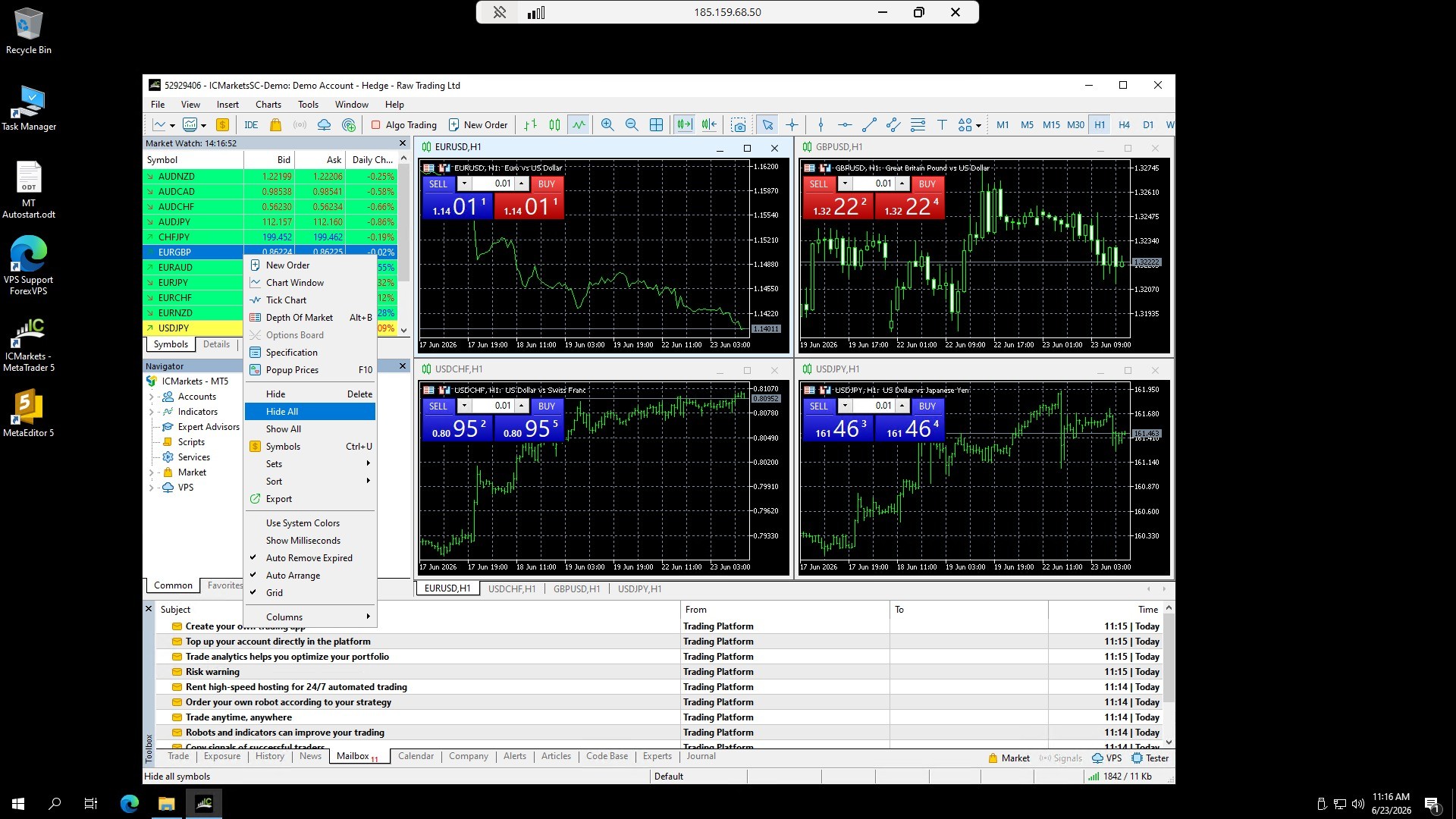Open Microsoft Edge from the taskbar

point(130,804)
